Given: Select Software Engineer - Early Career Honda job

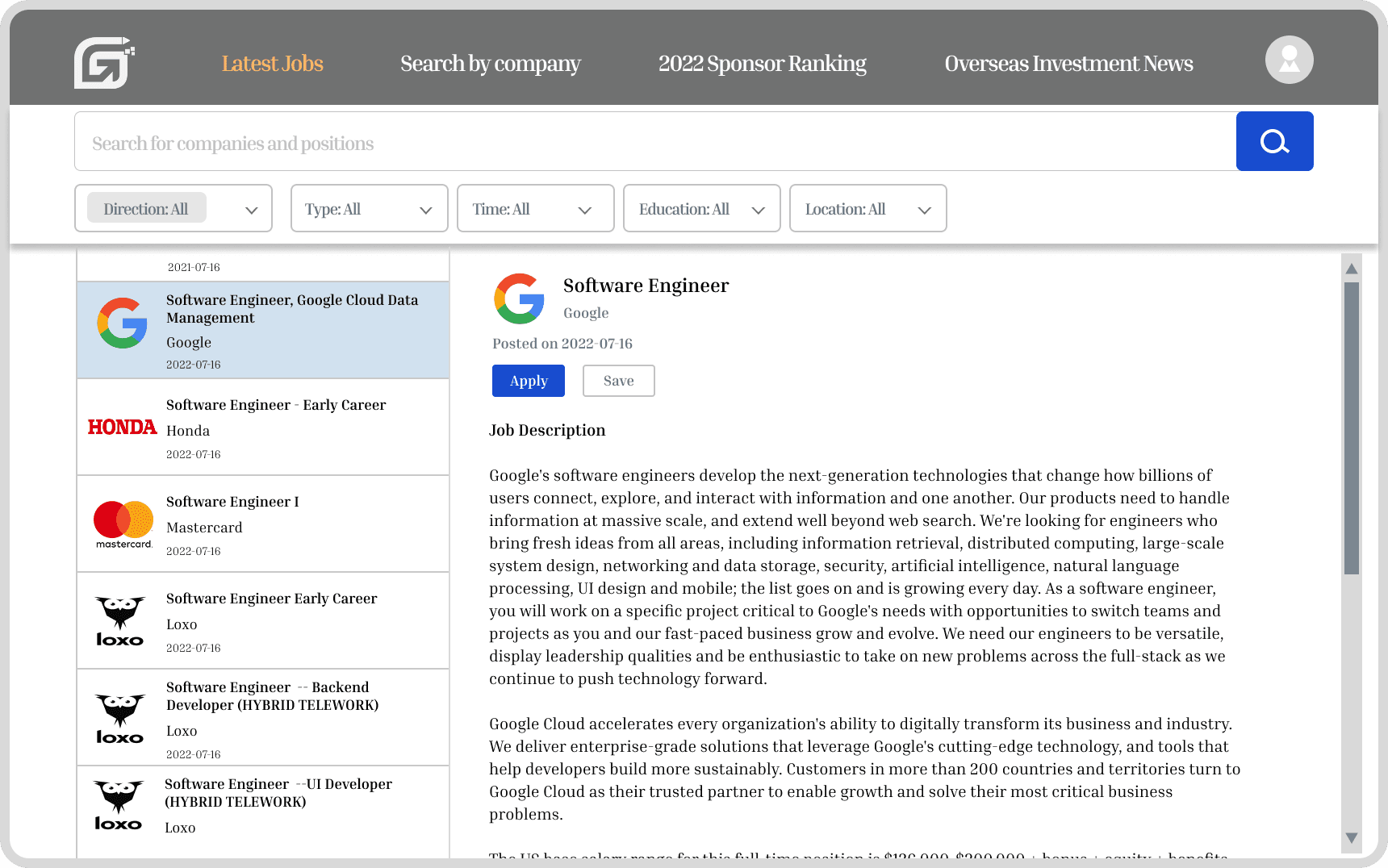Looking at the screenshot, I should [263, 427].
